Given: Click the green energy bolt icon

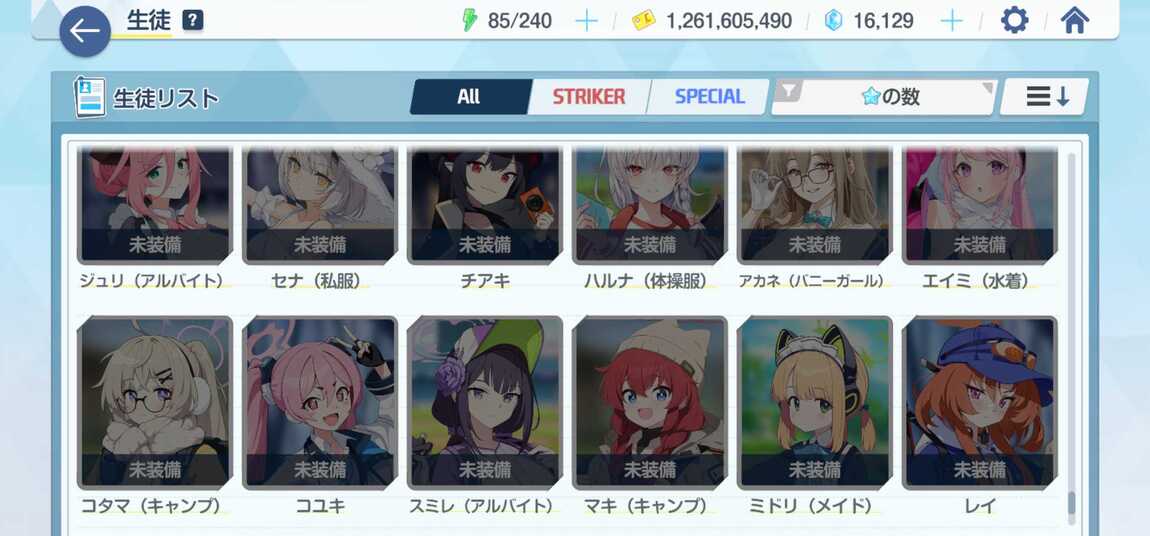Looking at the screenshot, I should point(469,21).
